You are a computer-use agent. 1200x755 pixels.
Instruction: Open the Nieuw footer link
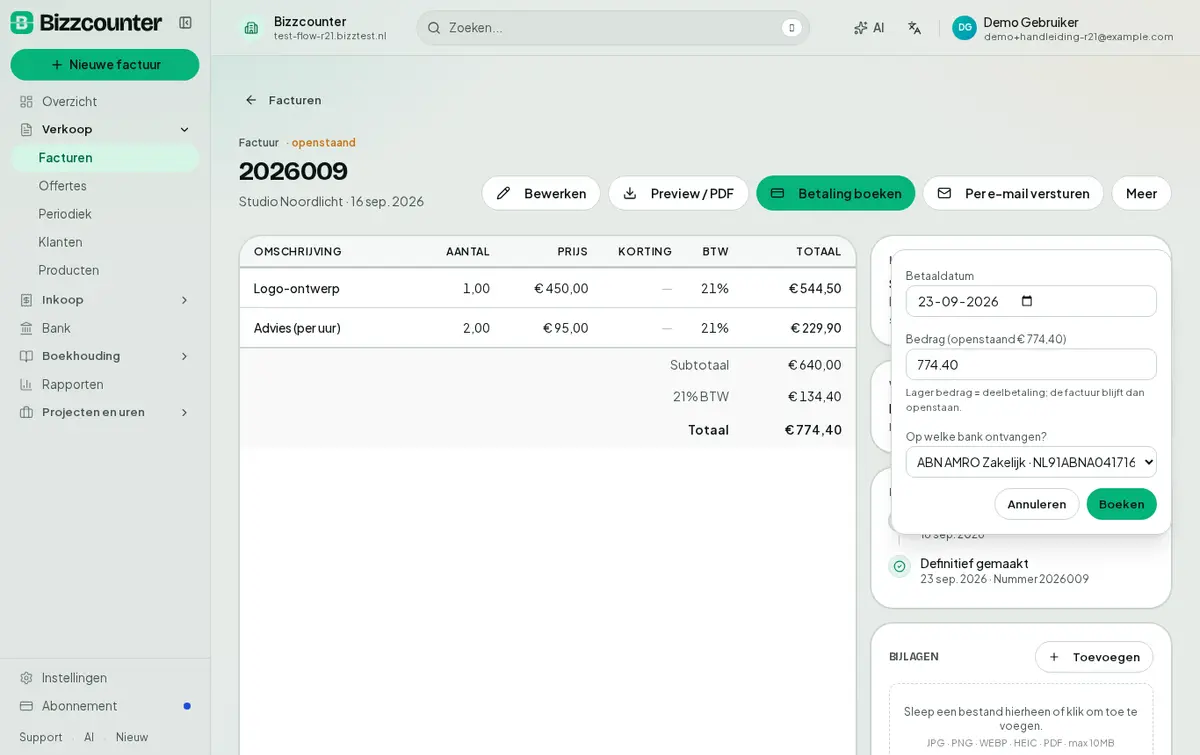[132, 737]
